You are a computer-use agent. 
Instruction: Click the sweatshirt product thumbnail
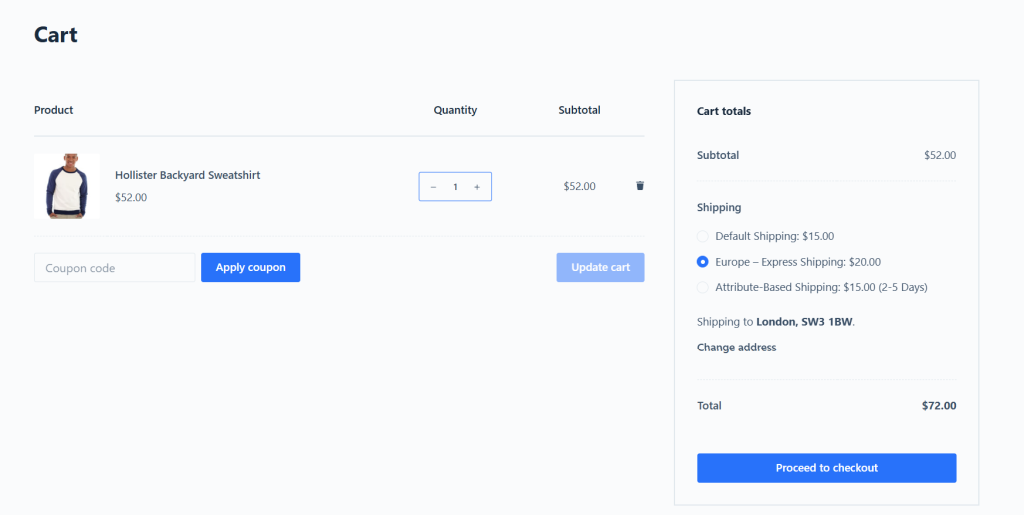tap(67, 186)
